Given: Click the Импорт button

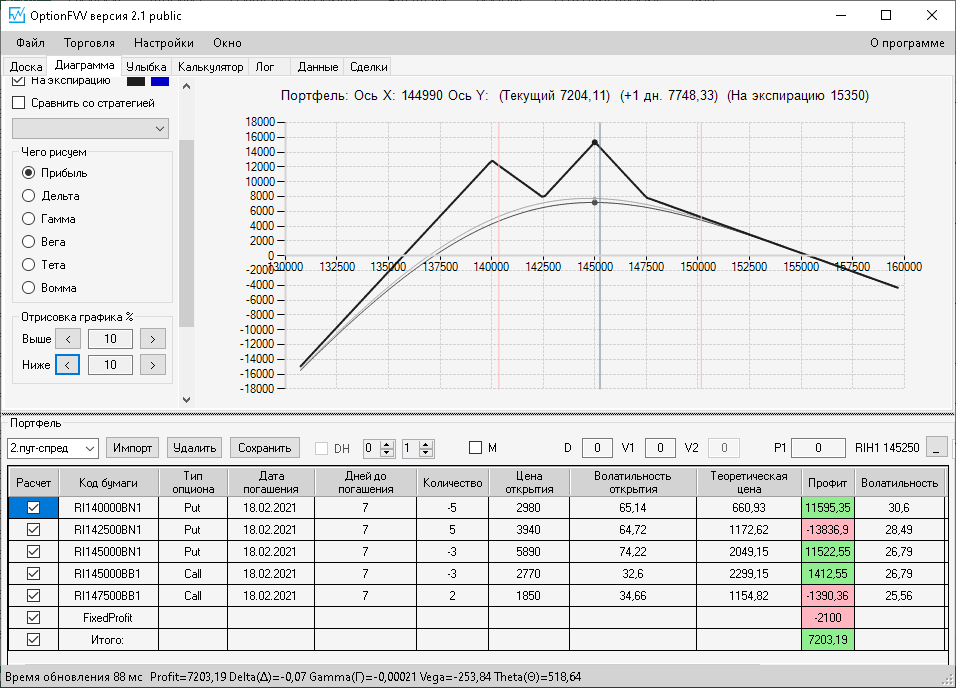Looking at the screenshot, I should [132, 448].
